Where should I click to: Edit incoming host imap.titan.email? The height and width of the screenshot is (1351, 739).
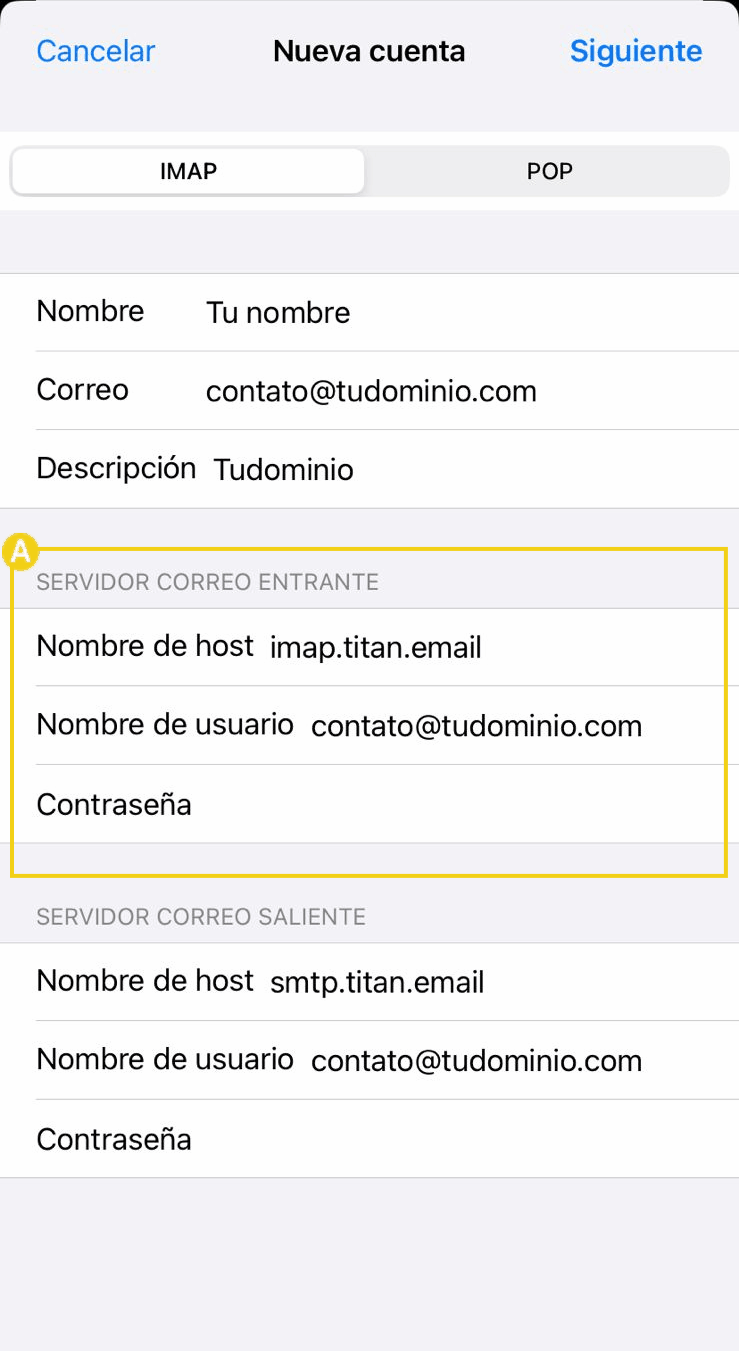[376, 648]
